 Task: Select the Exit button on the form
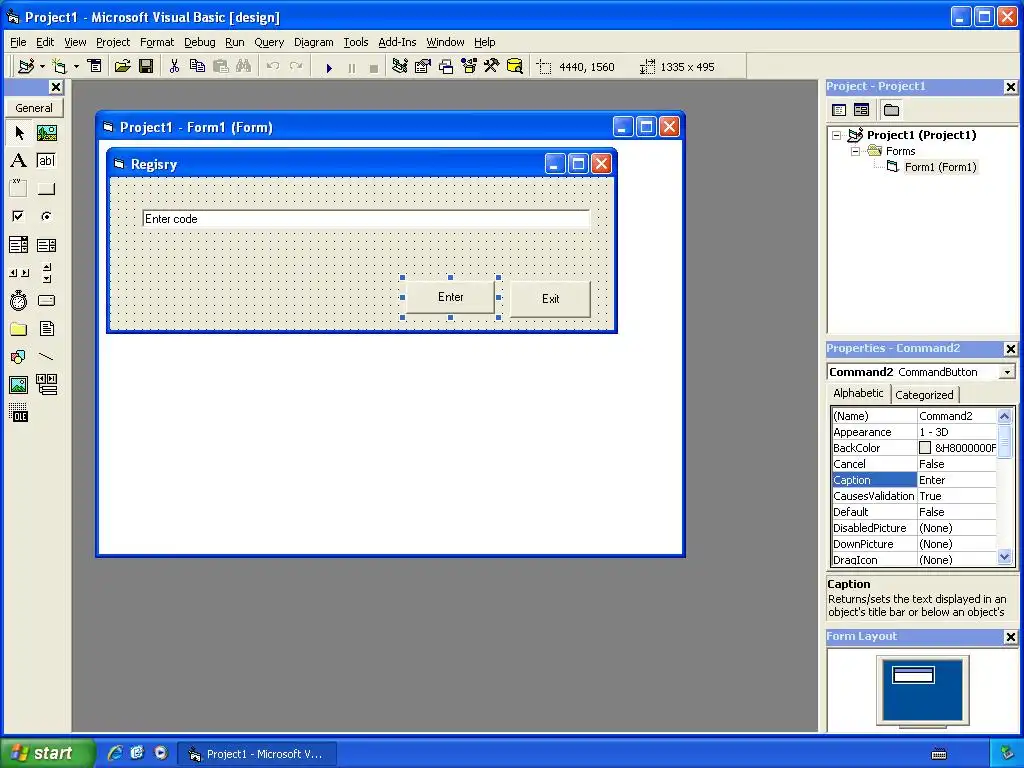pos(550,299)
